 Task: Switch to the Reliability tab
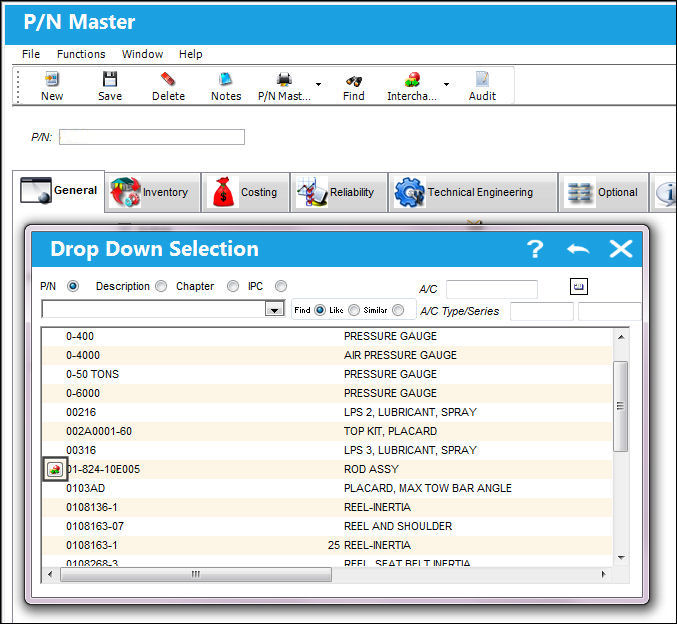coord(339,192)
